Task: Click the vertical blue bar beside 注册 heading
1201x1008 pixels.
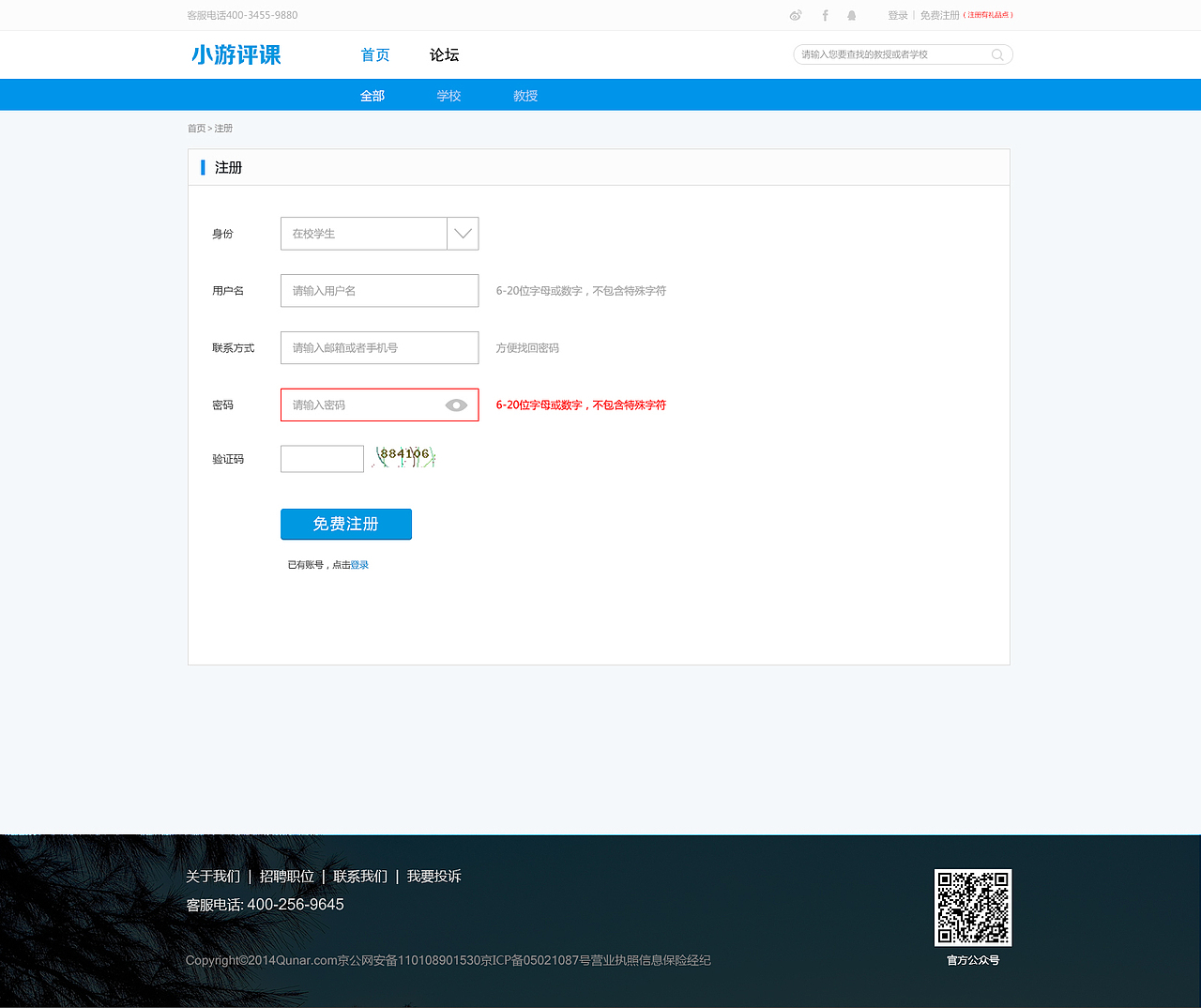Action: [203, 167]
